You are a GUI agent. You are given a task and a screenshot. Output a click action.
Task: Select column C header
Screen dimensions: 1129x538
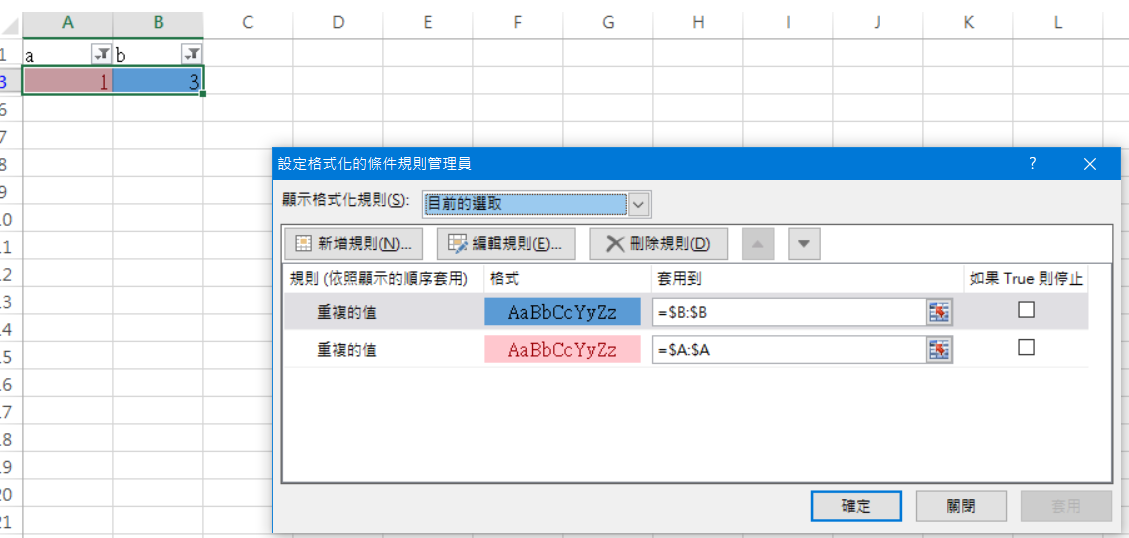coord(247,22)
